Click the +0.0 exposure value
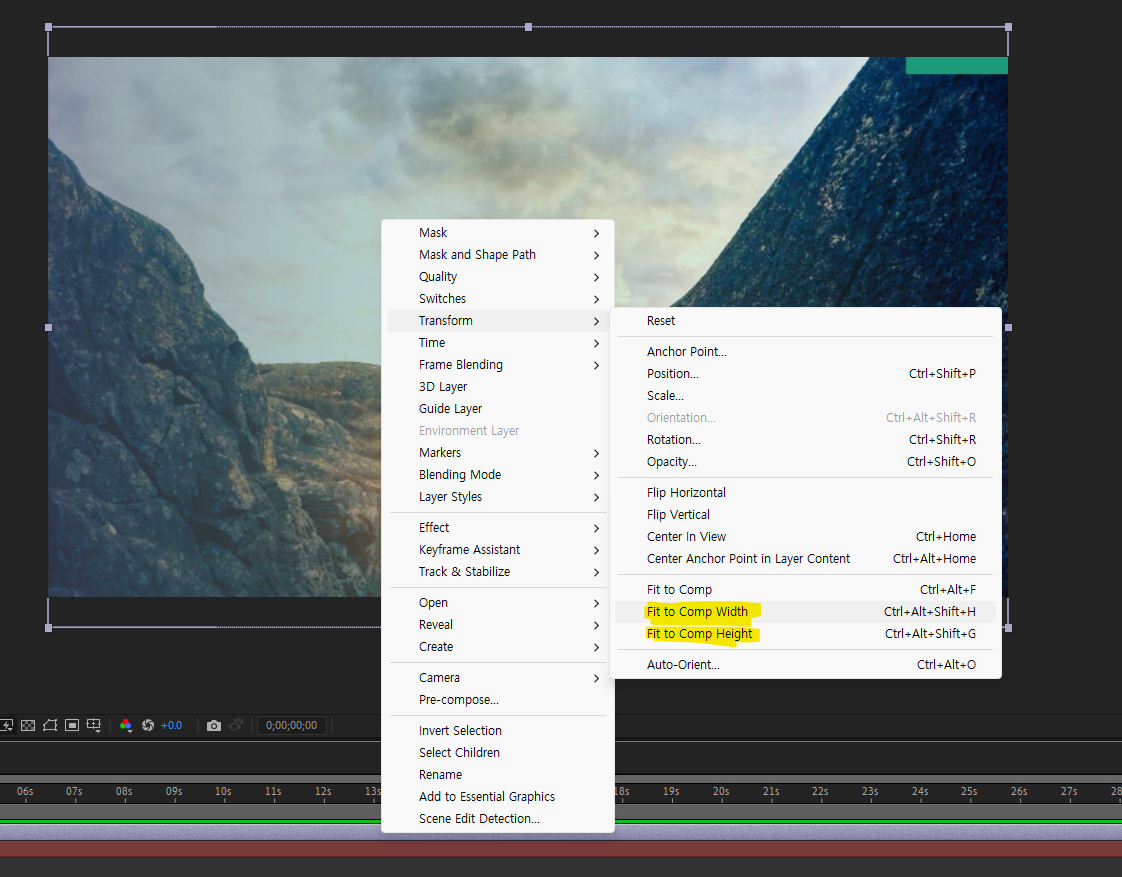Image resolution: width=1122 pixels, height=877 pixels. (171, 725)
